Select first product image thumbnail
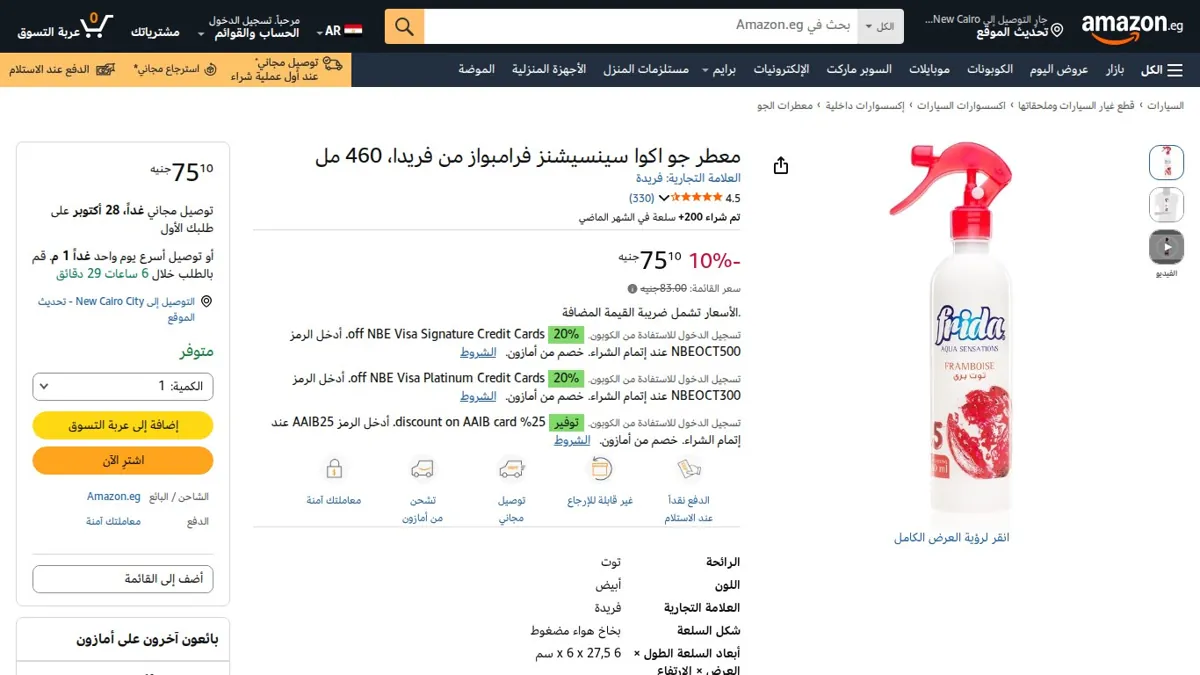Screen dimensions: 1200x675 point(1166,162)
